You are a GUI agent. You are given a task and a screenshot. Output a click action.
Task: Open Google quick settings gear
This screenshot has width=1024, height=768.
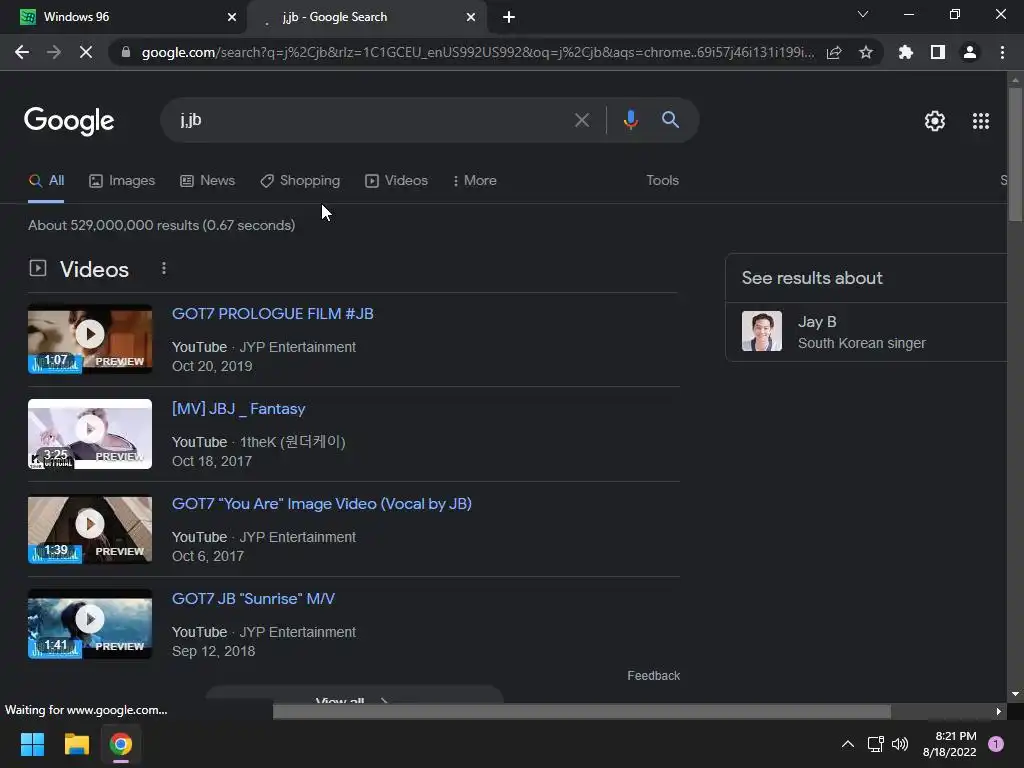935,121
